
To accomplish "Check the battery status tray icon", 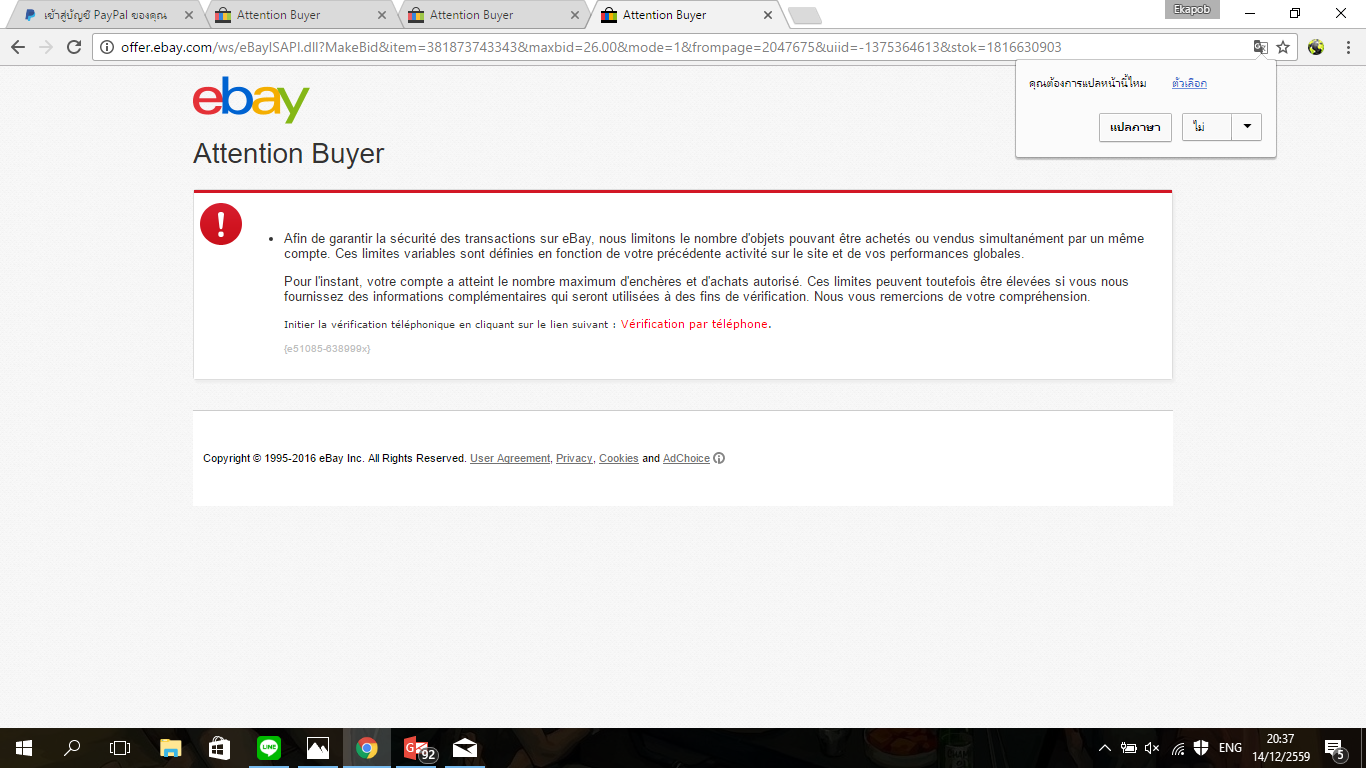I will 1128,748.
